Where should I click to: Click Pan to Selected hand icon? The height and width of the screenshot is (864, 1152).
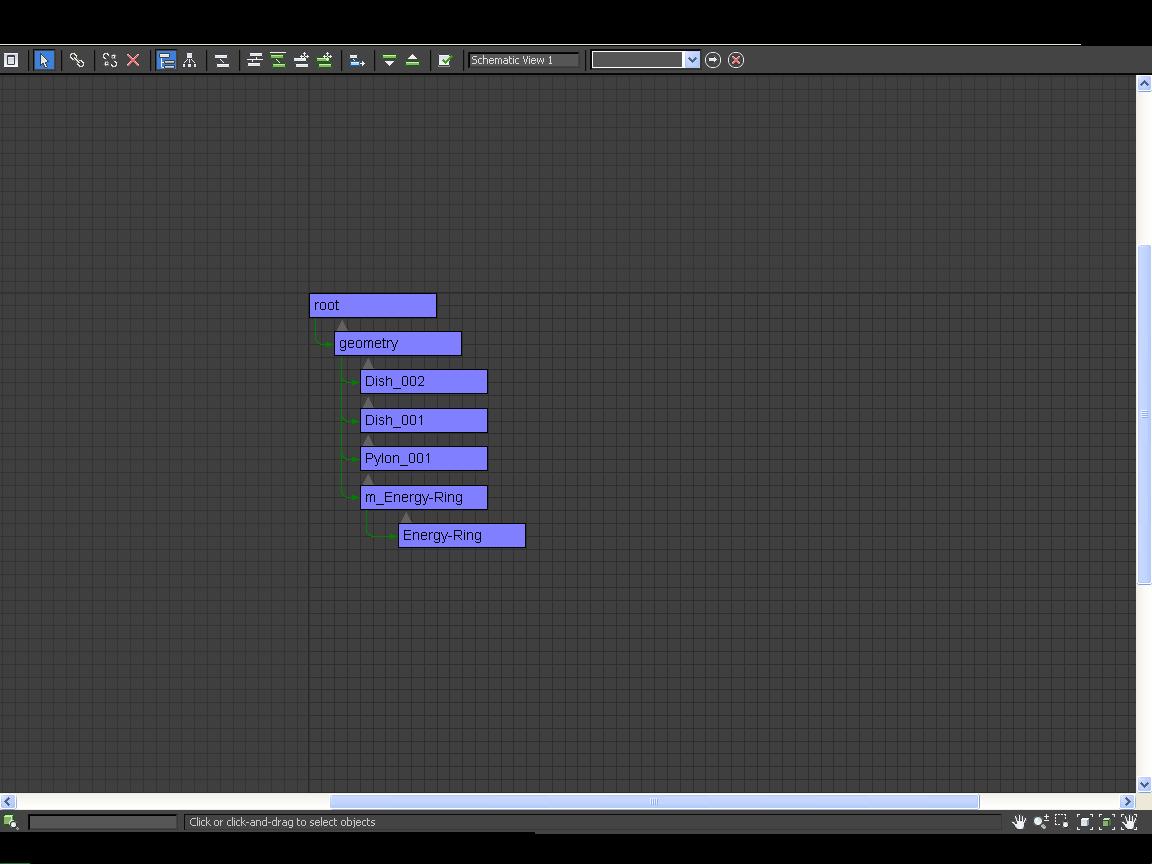point(1128,822)
